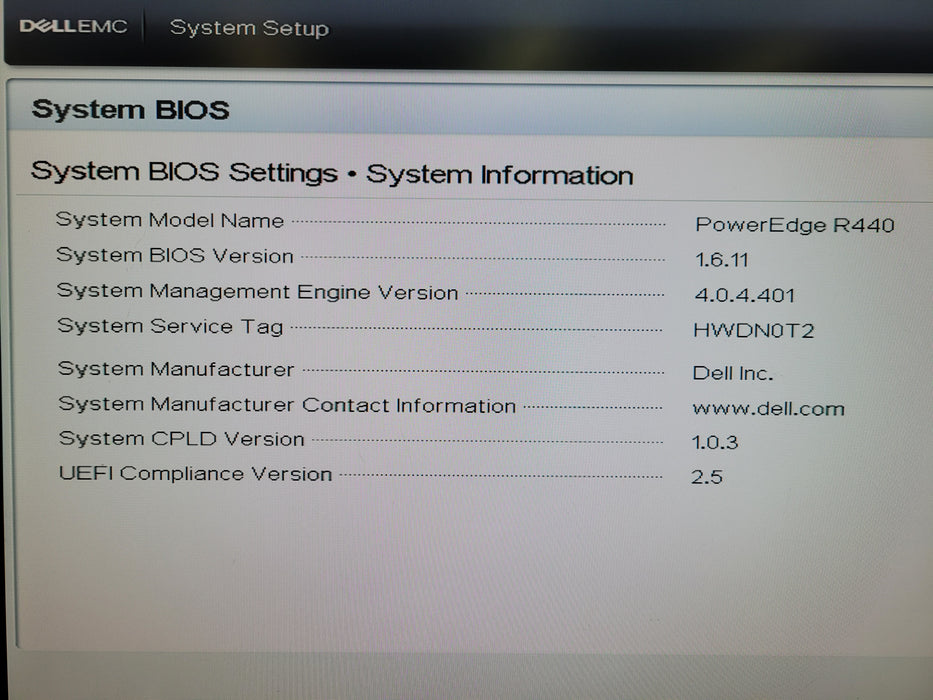This screenshot has height=700, width=933.
Task: Click the Dell Inc. value
Action: [x=733, y=373]
